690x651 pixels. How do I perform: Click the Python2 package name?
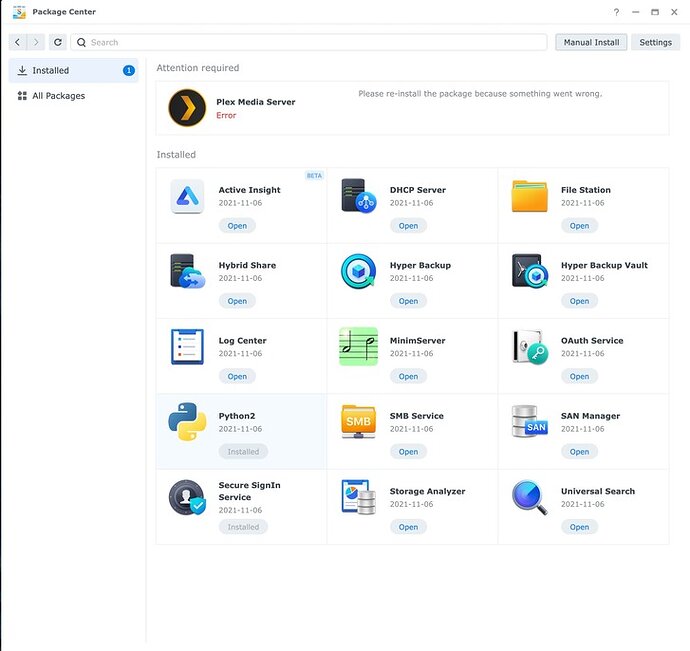[237, 416]
